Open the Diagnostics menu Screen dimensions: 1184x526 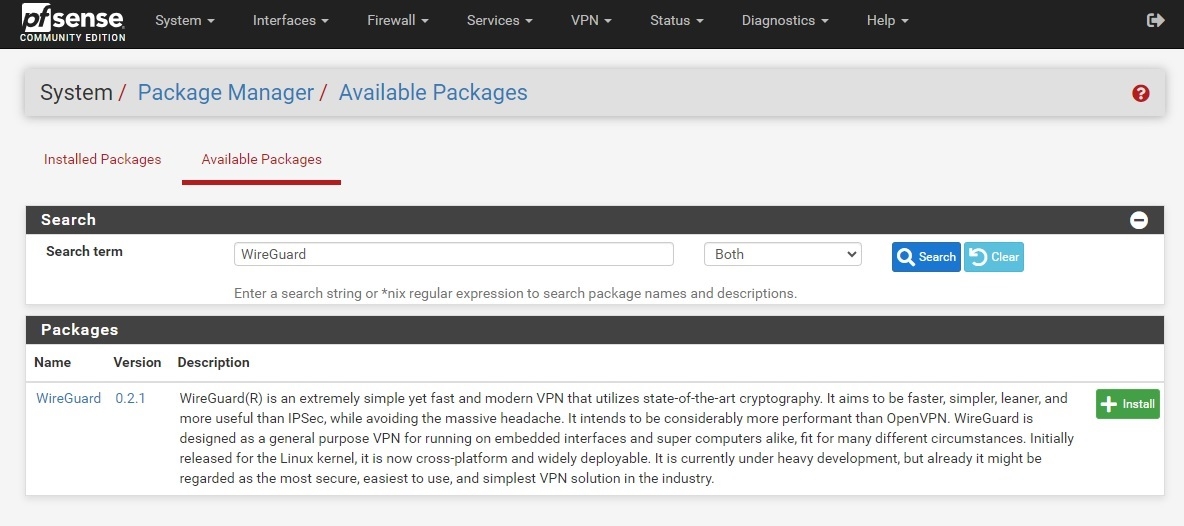pyautogui.click(x=784, y=20)
